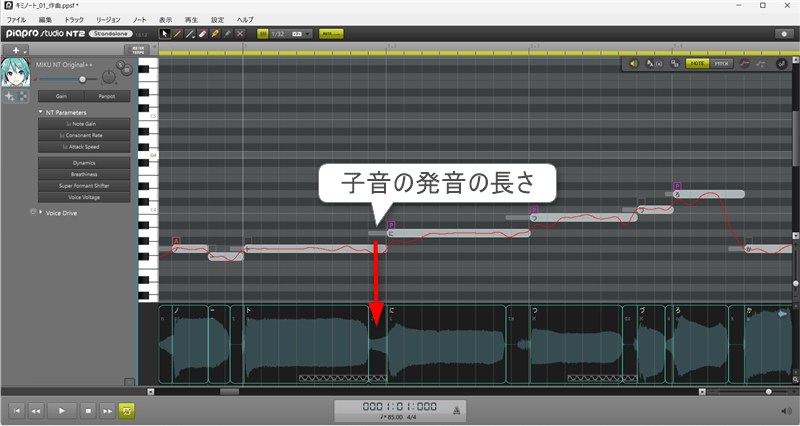Select the Dynamics parameter

[x=84, y=163]
